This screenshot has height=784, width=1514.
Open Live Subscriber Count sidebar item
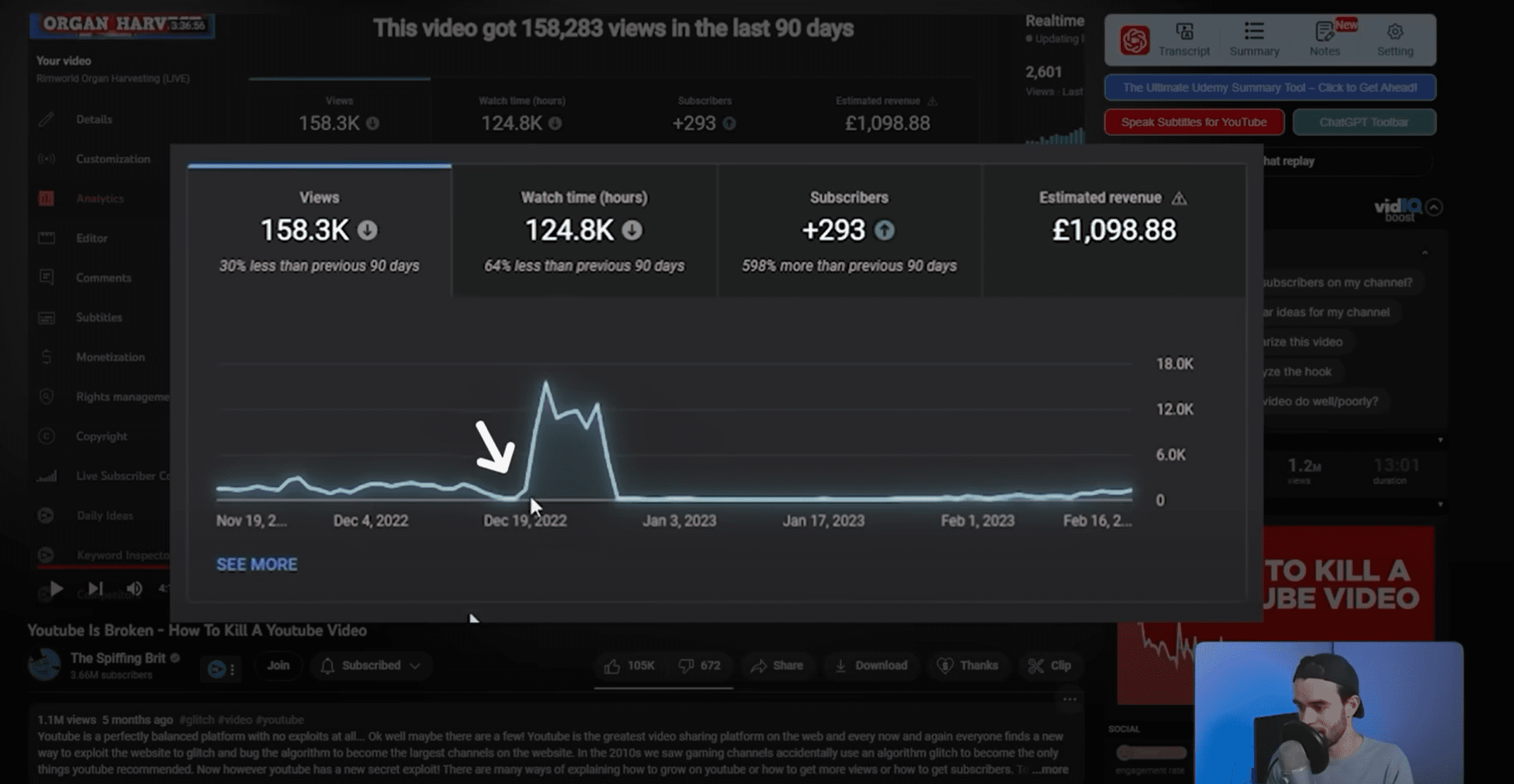tap(122, 476)
